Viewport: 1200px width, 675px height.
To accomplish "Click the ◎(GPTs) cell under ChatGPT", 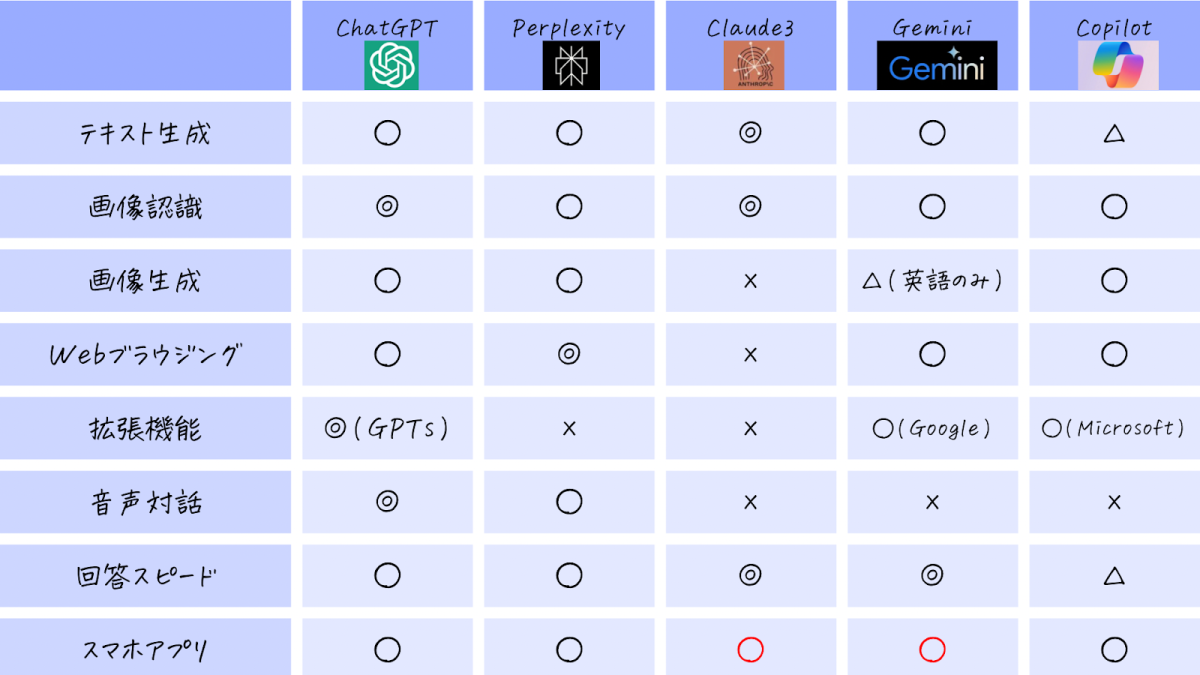I will point(387,429).
